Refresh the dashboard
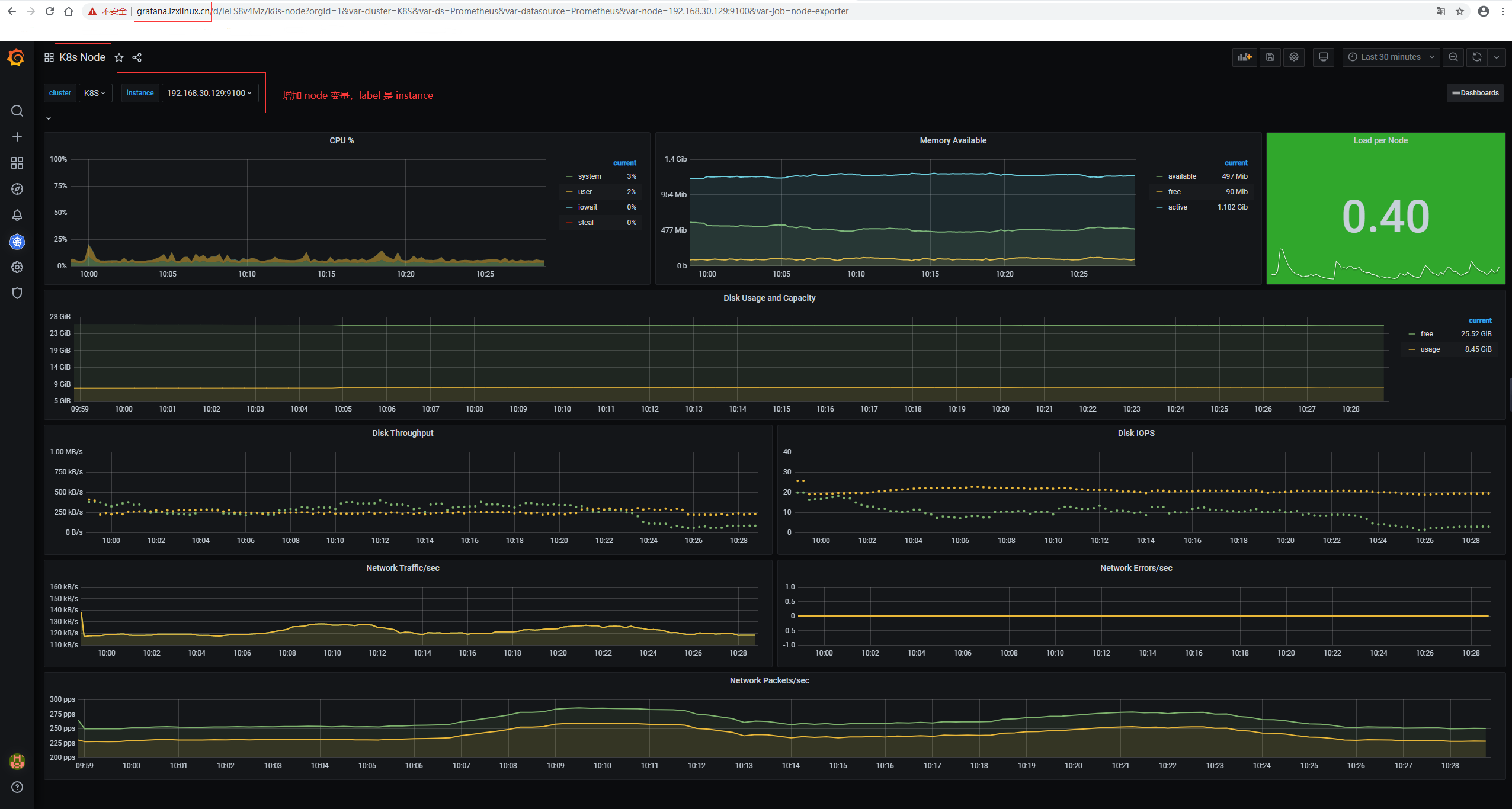The height and width of the screenshot is (809, 1512). (x=1477, y=57)
